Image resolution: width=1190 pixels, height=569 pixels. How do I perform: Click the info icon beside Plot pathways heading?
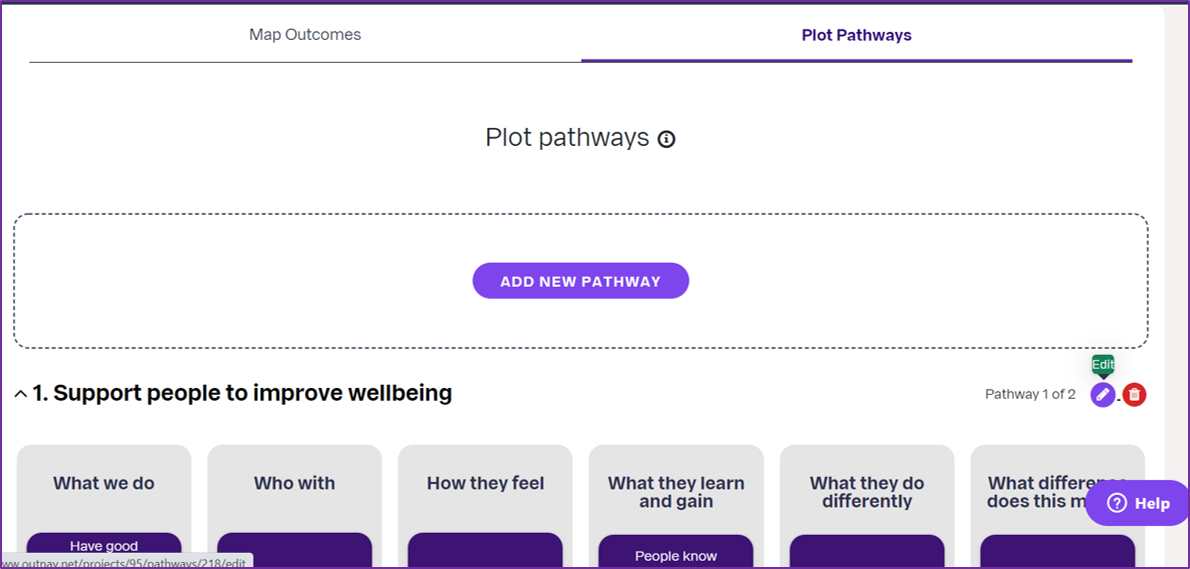tap(666, 139)
